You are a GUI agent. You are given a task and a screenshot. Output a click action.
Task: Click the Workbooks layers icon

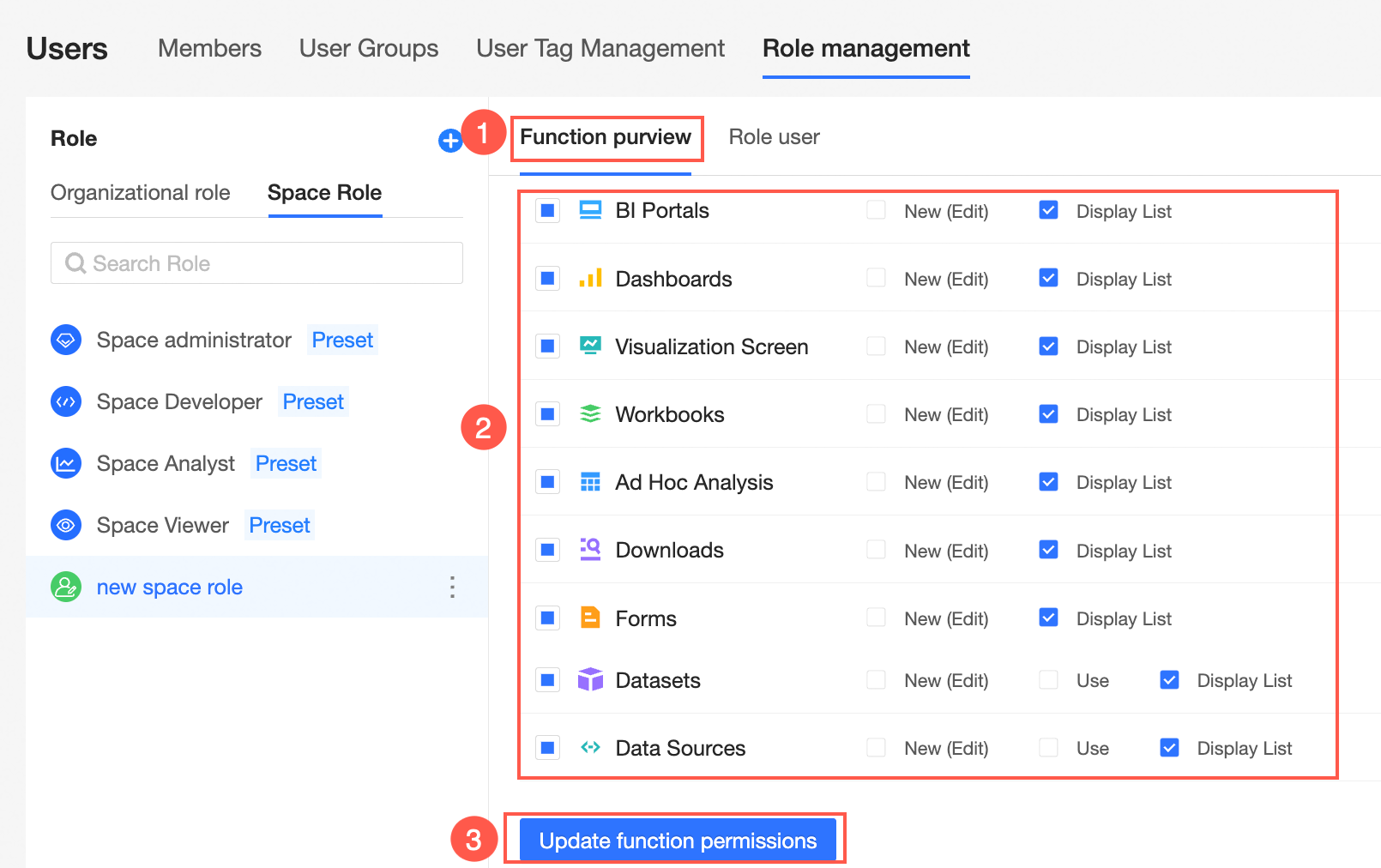click(590, 414)
